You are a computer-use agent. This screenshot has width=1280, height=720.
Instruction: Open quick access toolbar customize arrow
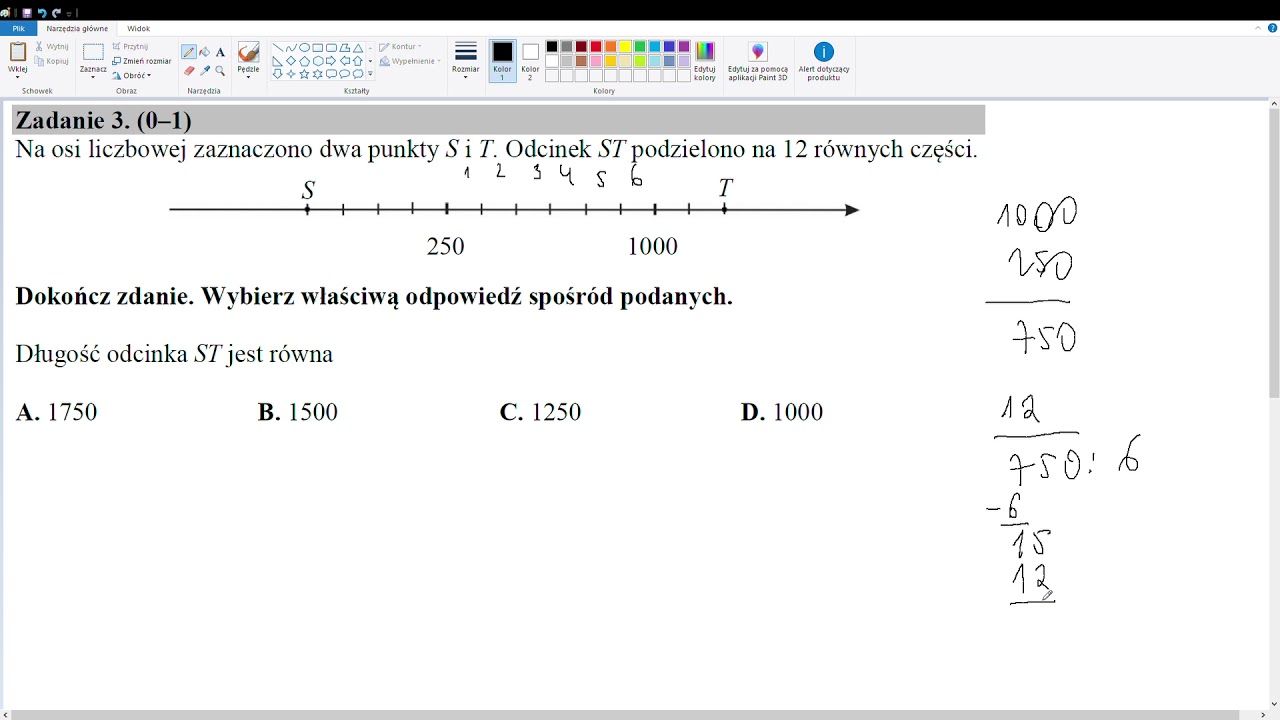pyautogui.click(x=69, y=14)
